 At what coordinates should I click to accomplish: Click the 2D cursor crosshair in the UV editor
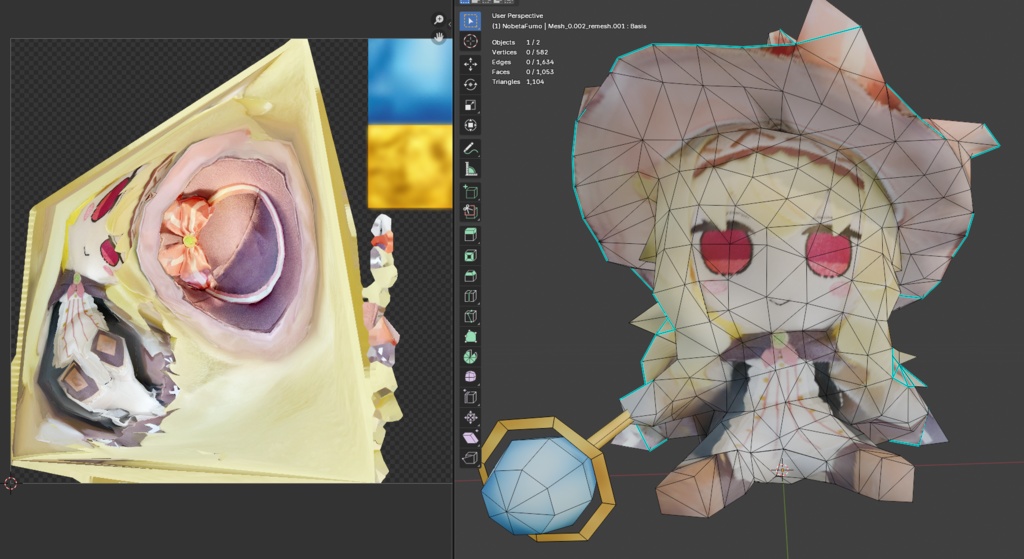click(x=10, y=483)
